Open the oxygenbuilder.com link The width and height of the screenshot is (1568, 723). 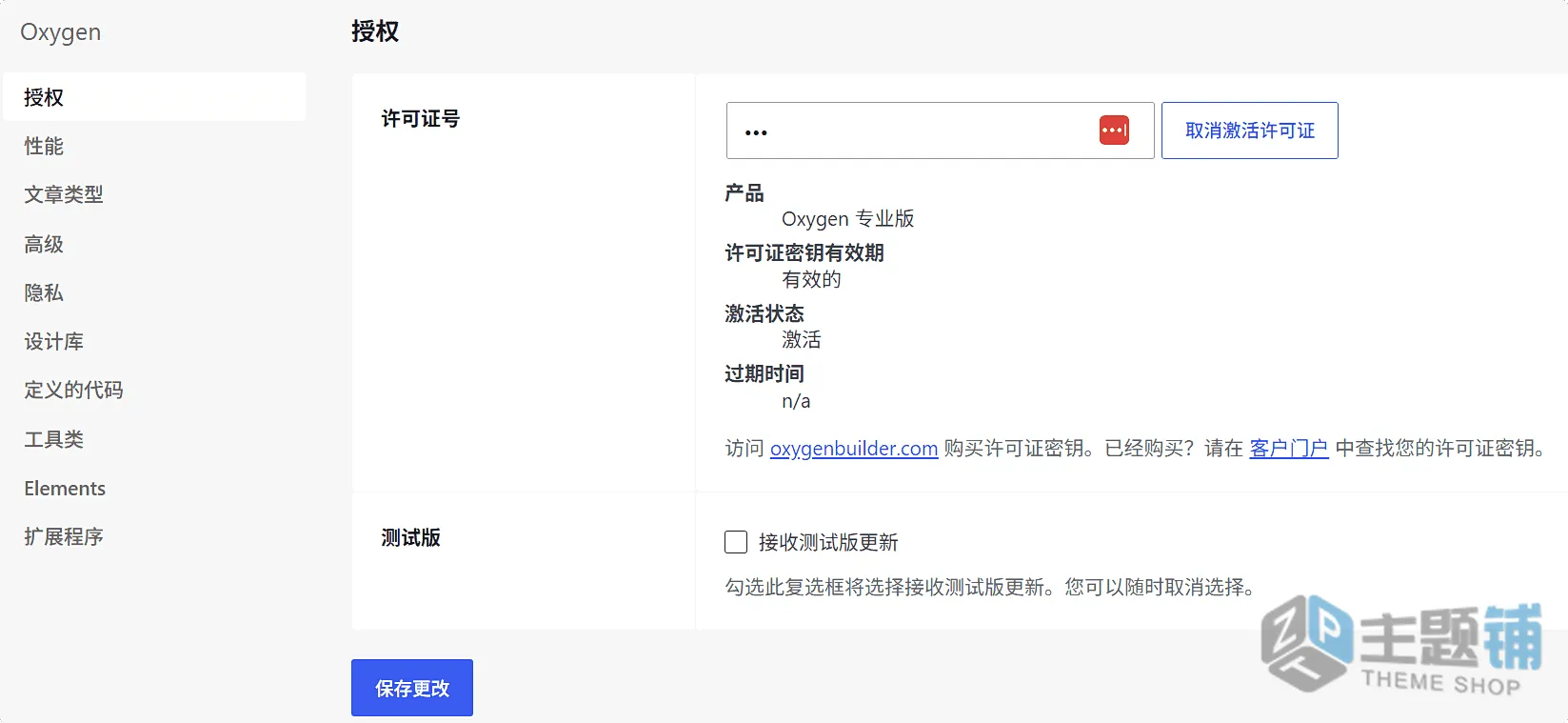[854, 448]
